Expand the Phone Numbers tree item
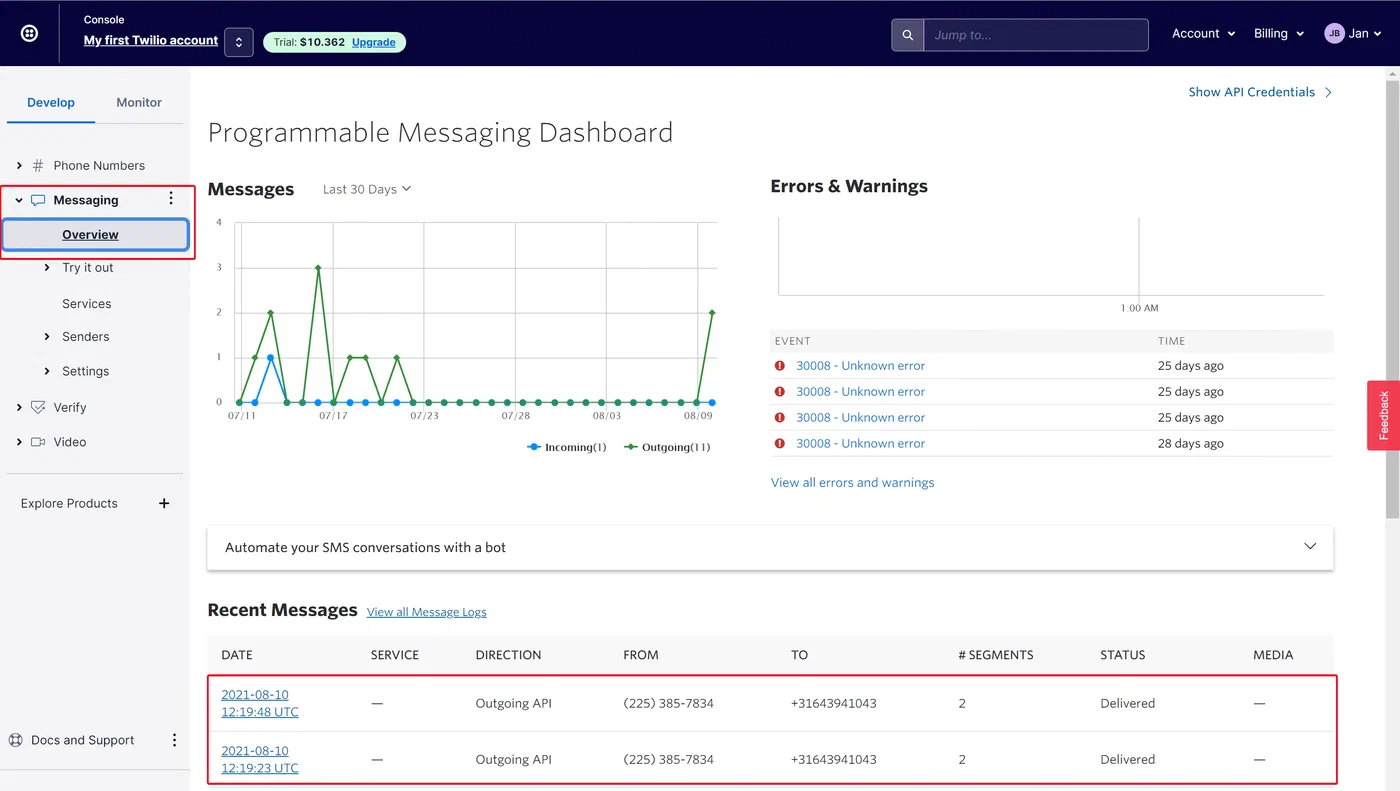This screenshot has height=791, width=1400. [19, 165]
